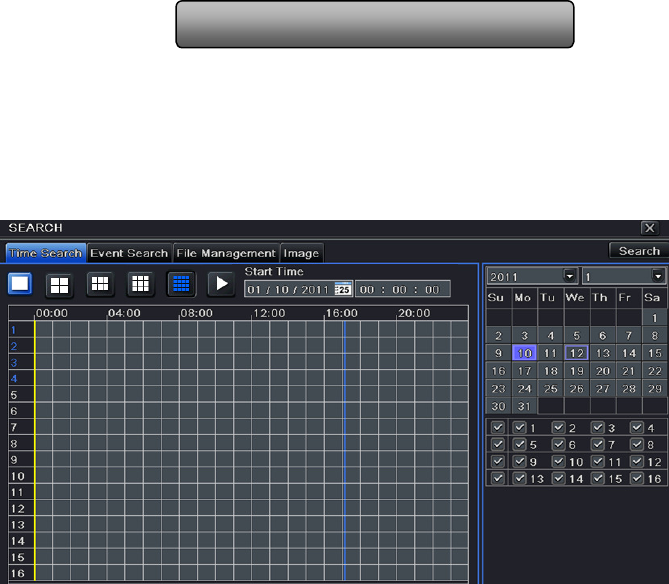Expand the 2011 year dropdown

(570, 276)
